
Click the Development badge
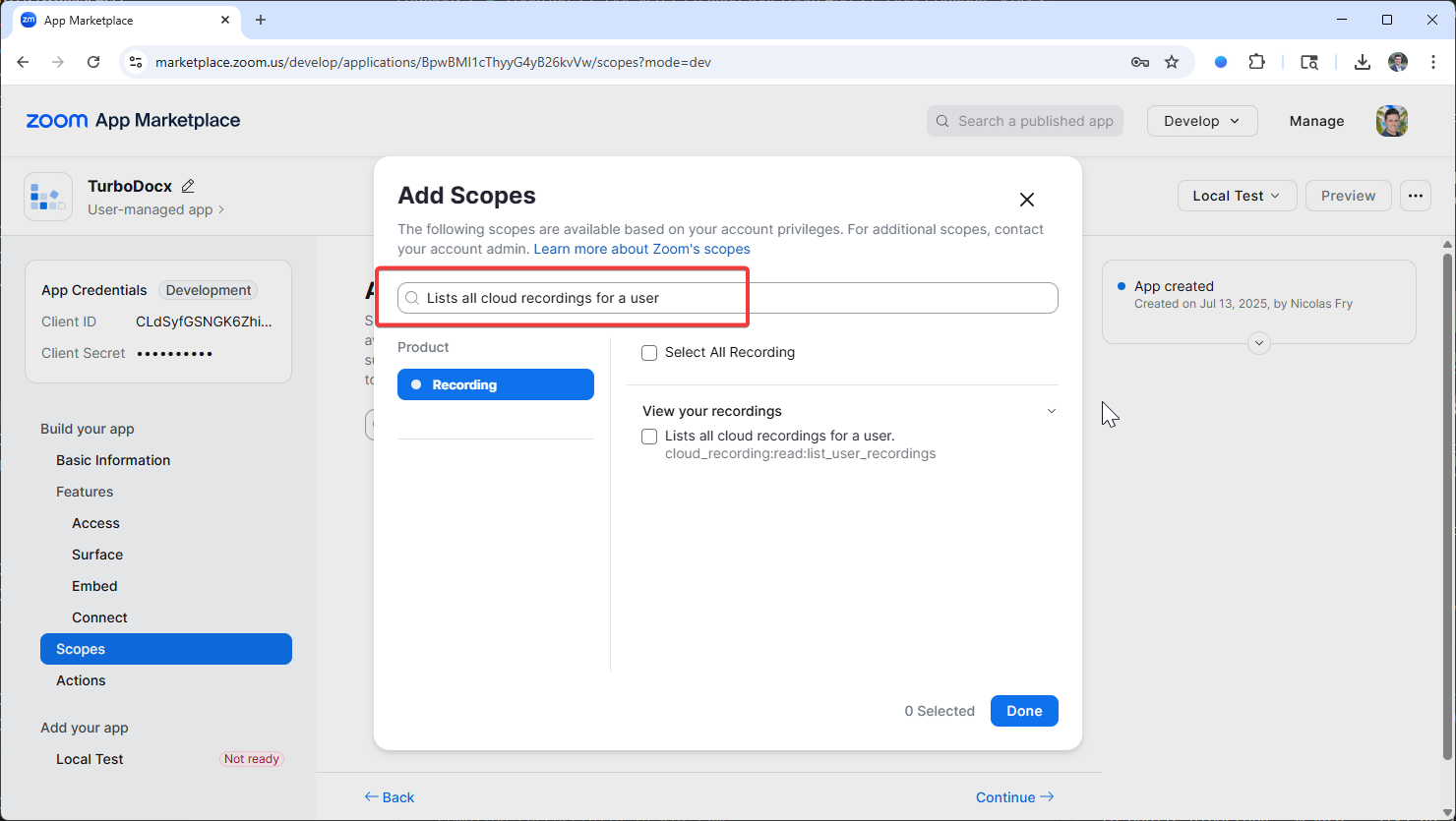point(209,290)
